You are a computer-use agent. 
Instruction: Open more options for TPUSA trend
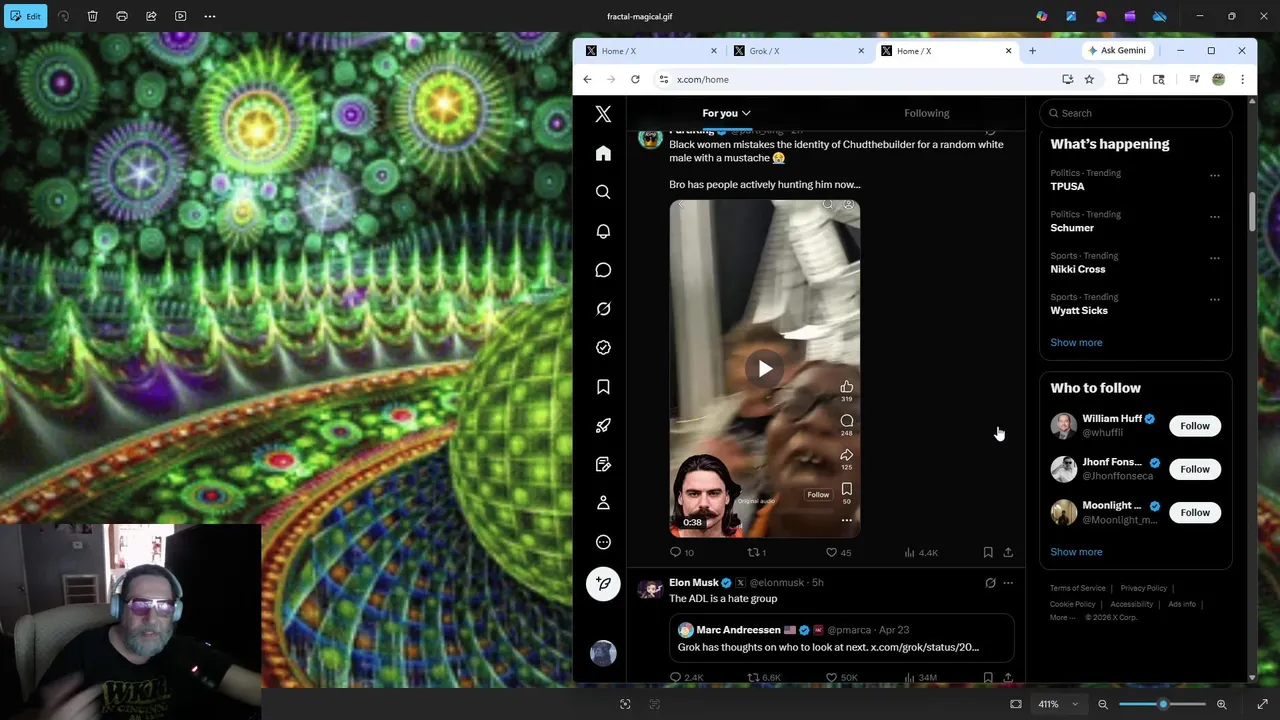[1215, 176]
